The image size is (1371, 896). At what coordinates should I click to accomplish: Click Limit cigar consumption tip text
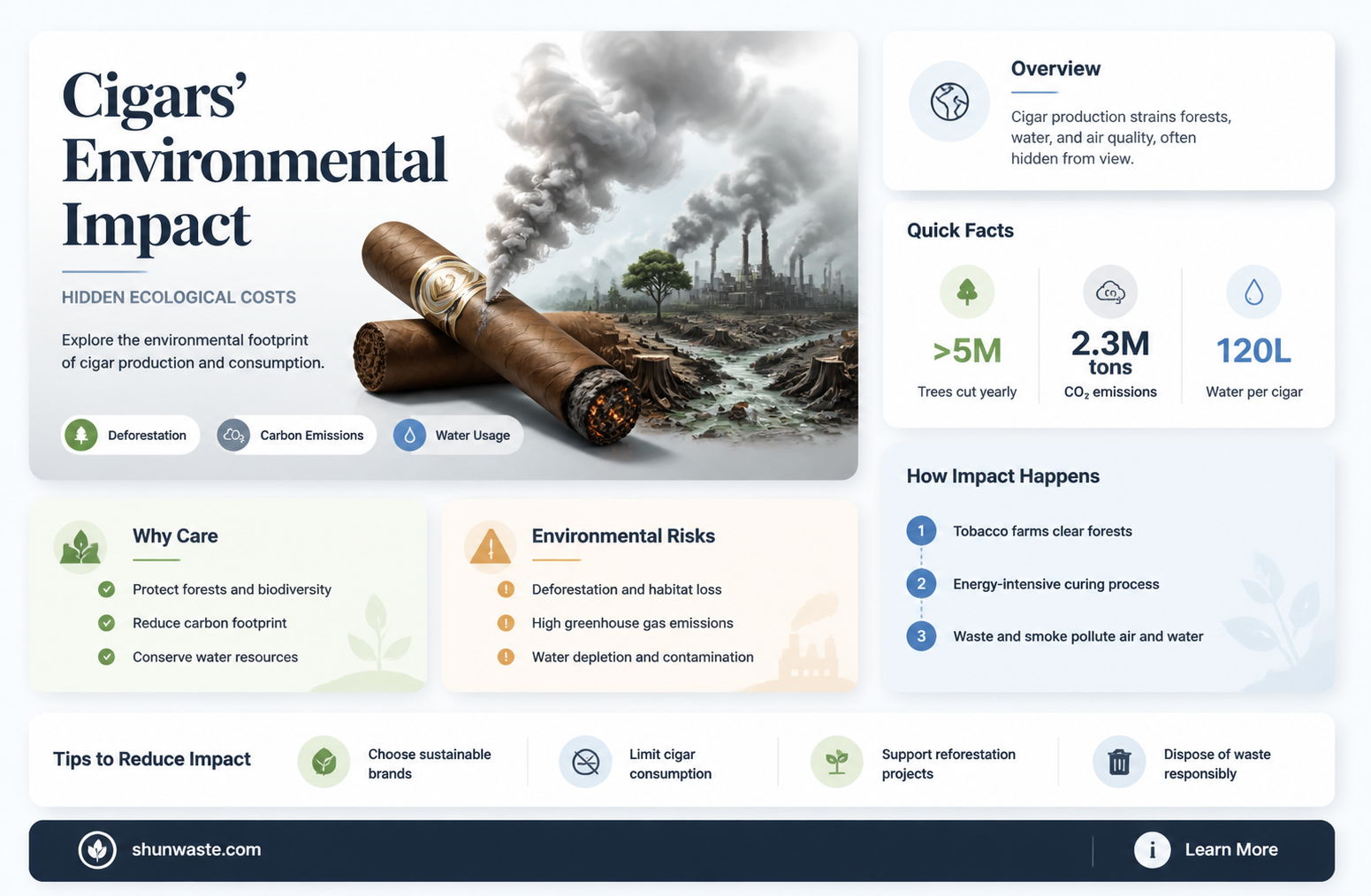click(670, 763)
